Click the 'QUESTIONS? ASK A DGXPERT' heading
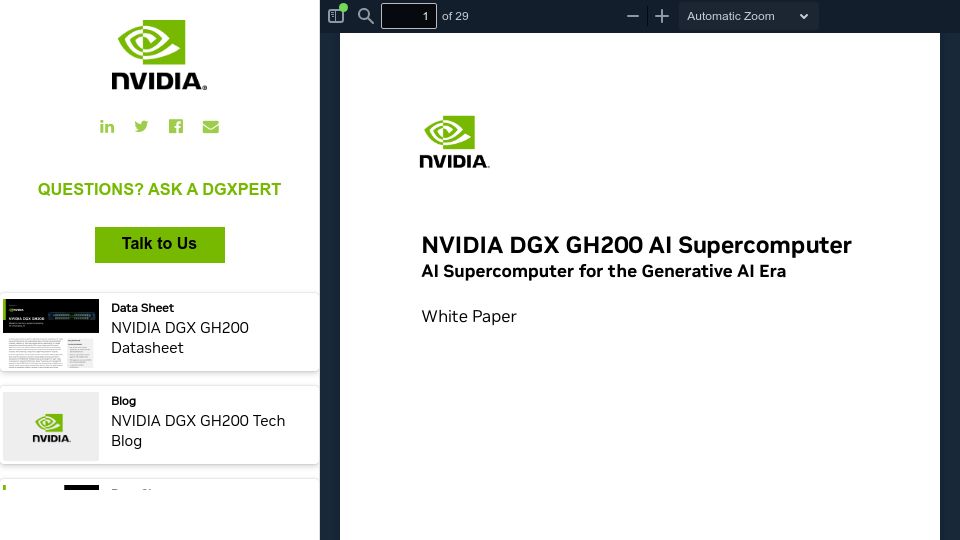 [159, 189]
